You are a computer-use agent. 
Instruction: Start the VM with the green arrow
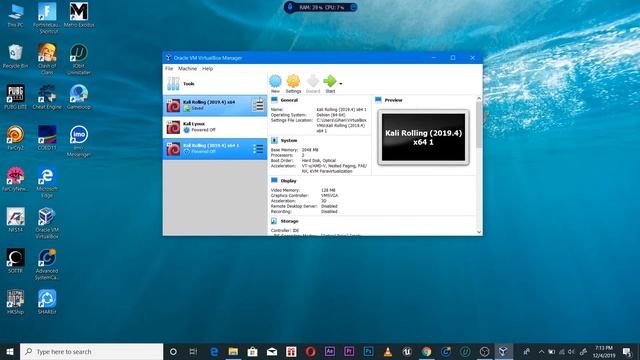(330, 84)
